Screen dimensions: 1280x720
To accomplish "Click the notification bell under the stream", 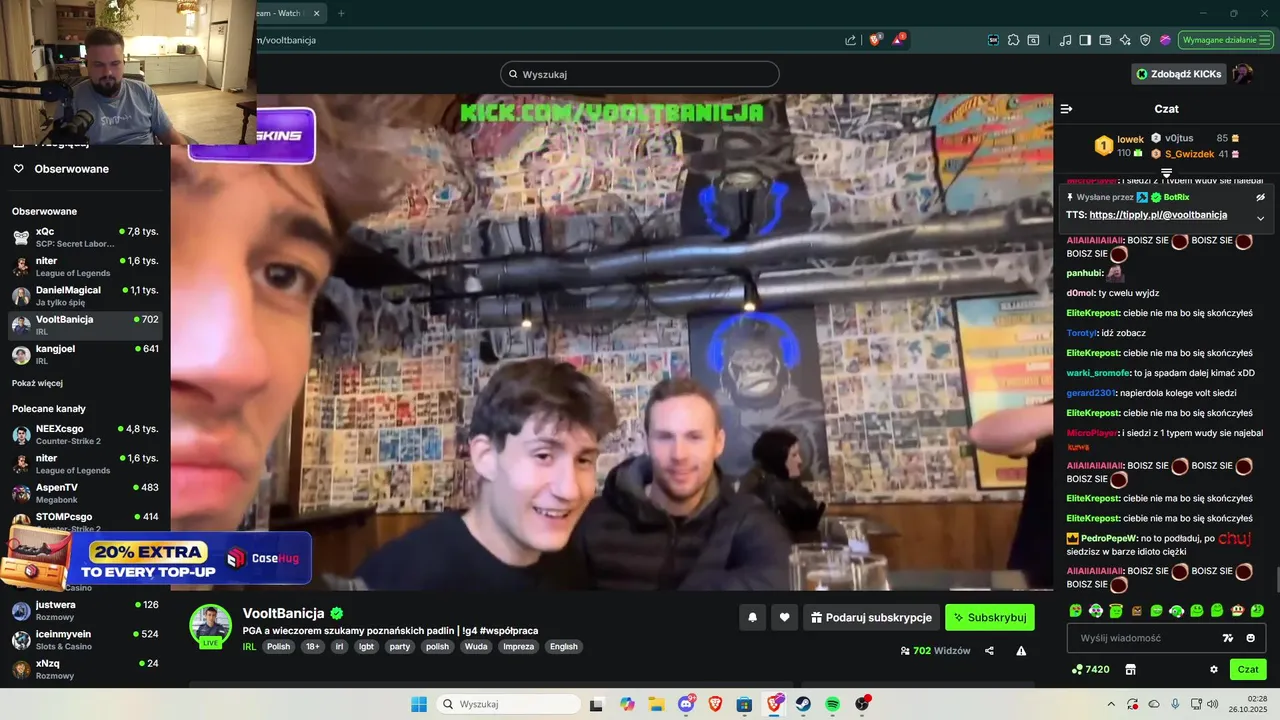I will (752, 618).
